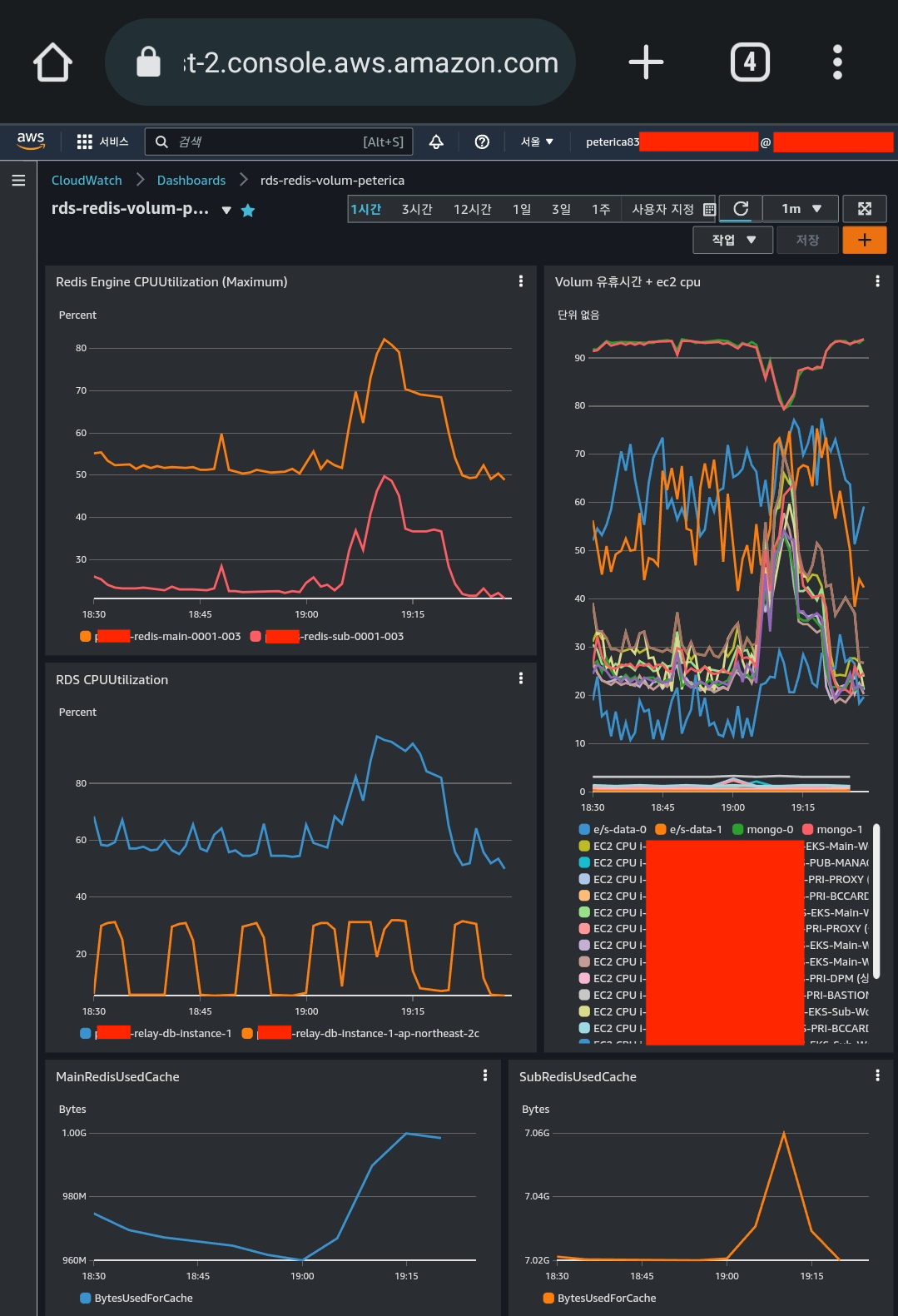Click the dashboard title rds-redis-volum-p...
Viewport: 898px width, 1316px height.
(x=130, y=208)
